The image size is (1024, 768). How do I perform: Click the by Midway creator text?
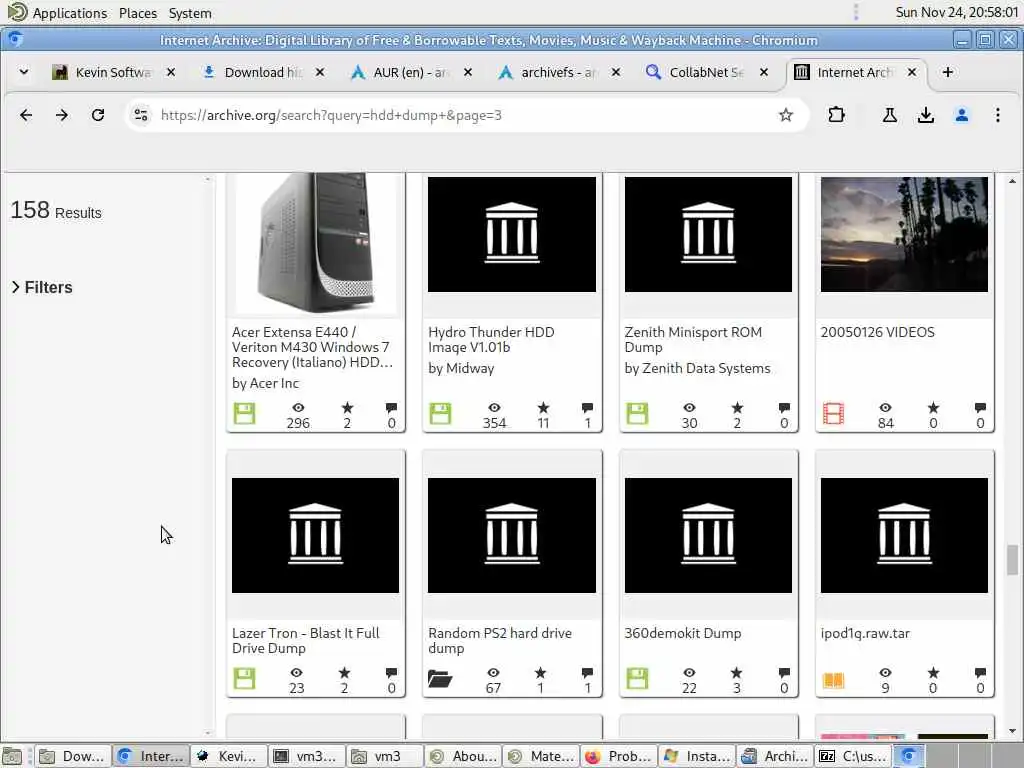(x=461, y=368)
